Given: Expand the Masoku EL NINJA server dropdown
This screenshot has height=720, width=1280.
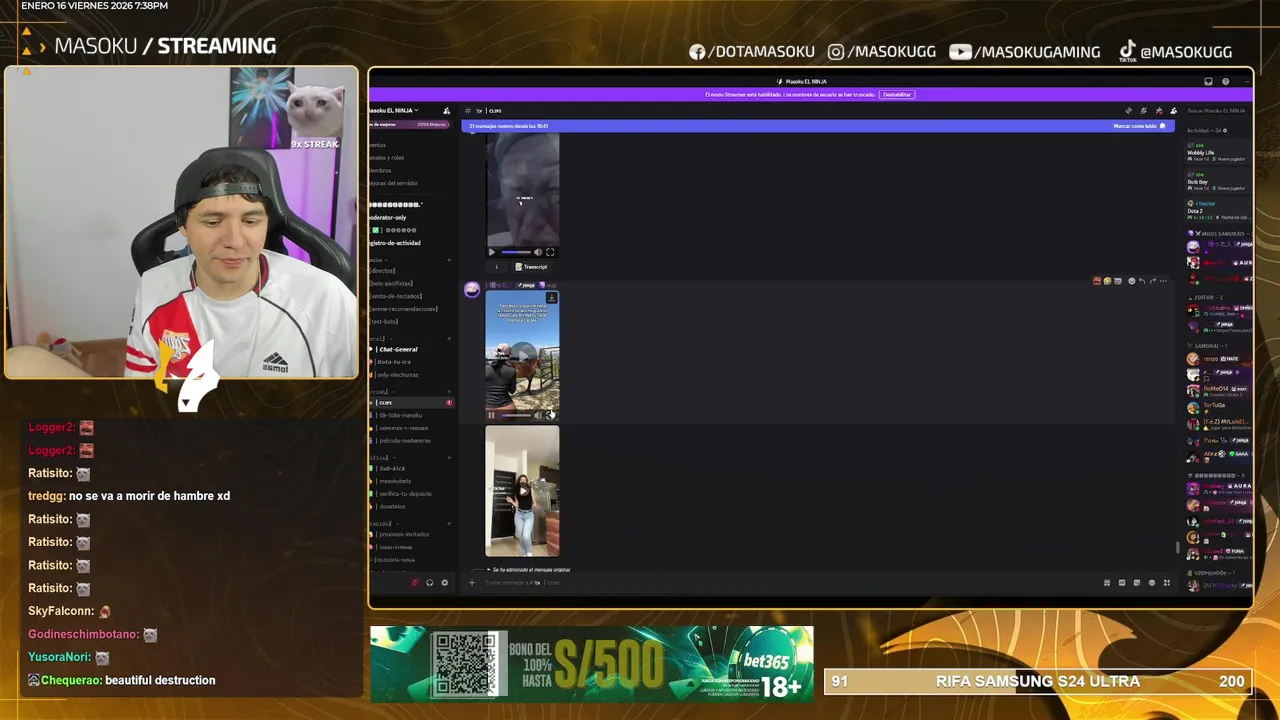Looking at the screenshot, I should [394, 110].
